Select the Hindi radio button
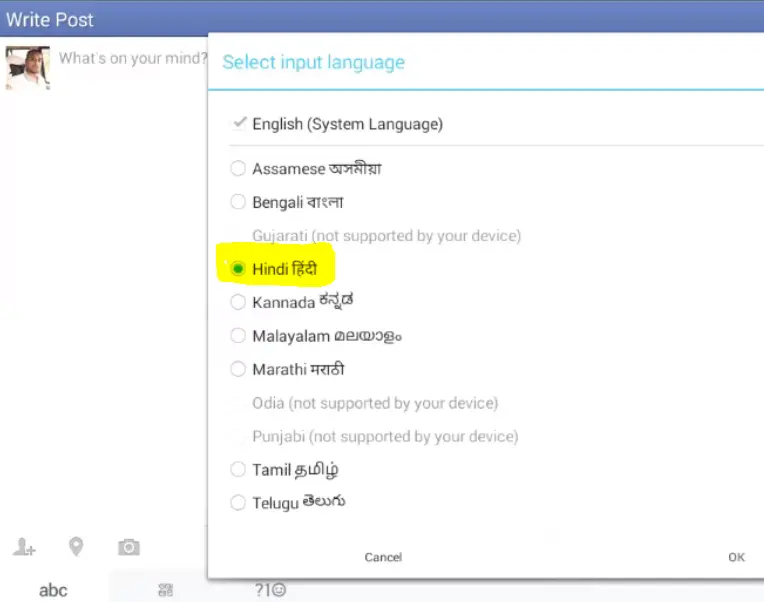Viewport: 764px width, 602px height. [x=238, y=268]
